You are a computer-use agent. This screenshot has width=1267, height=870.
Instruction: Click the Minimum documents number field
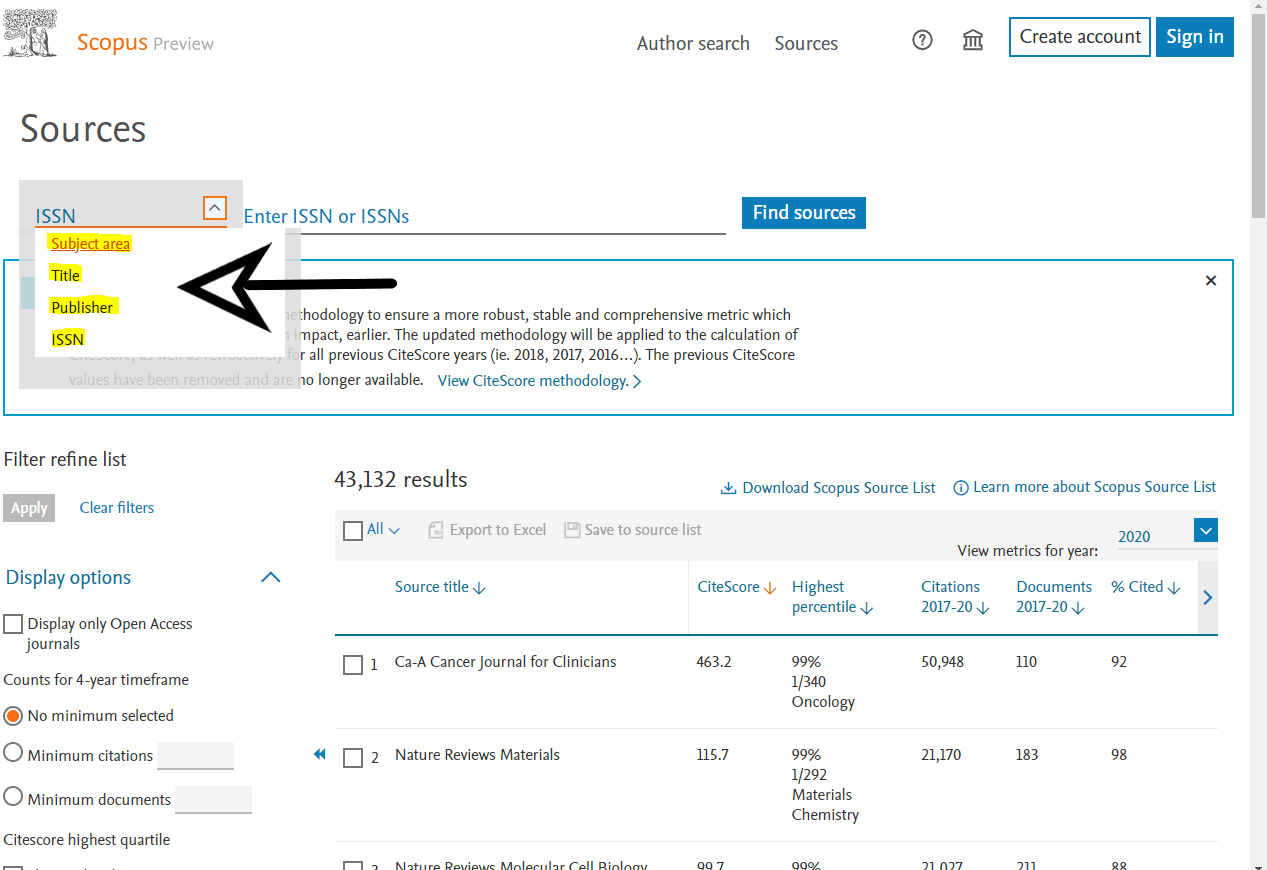[213, 799]
